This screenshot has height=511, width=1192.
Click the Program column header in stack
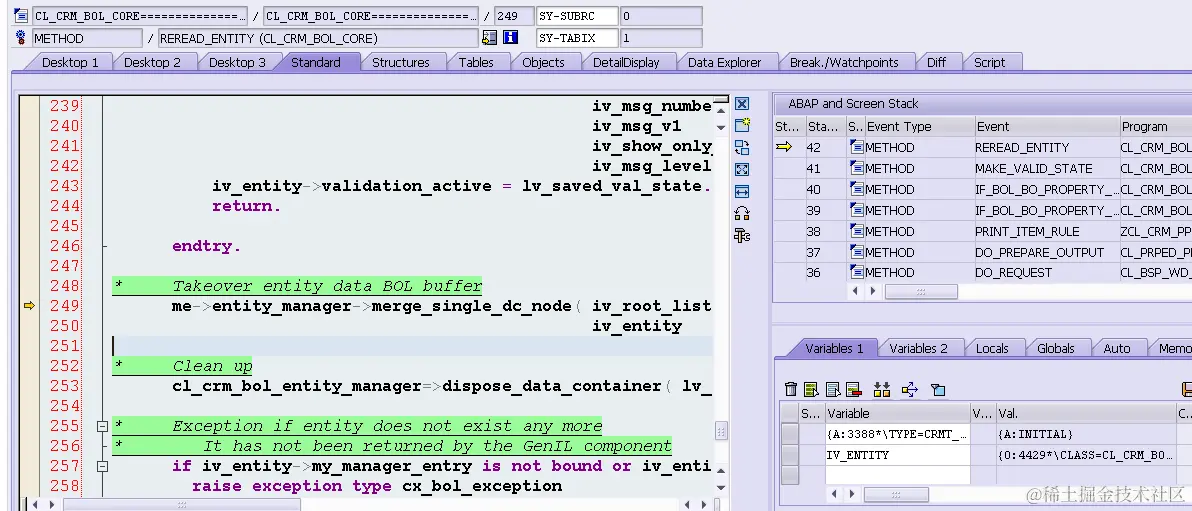click(x=1155, y=126)
